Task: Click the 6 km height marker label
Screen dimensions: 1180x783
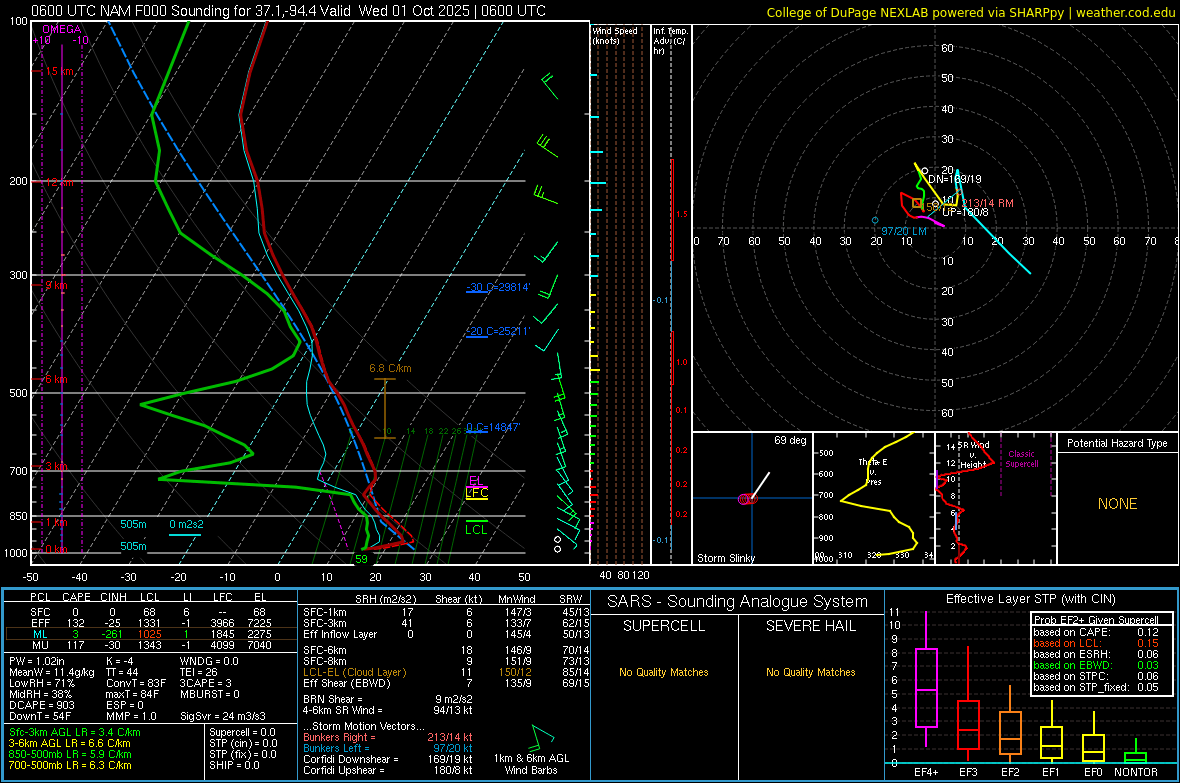Action: (56, 379)
